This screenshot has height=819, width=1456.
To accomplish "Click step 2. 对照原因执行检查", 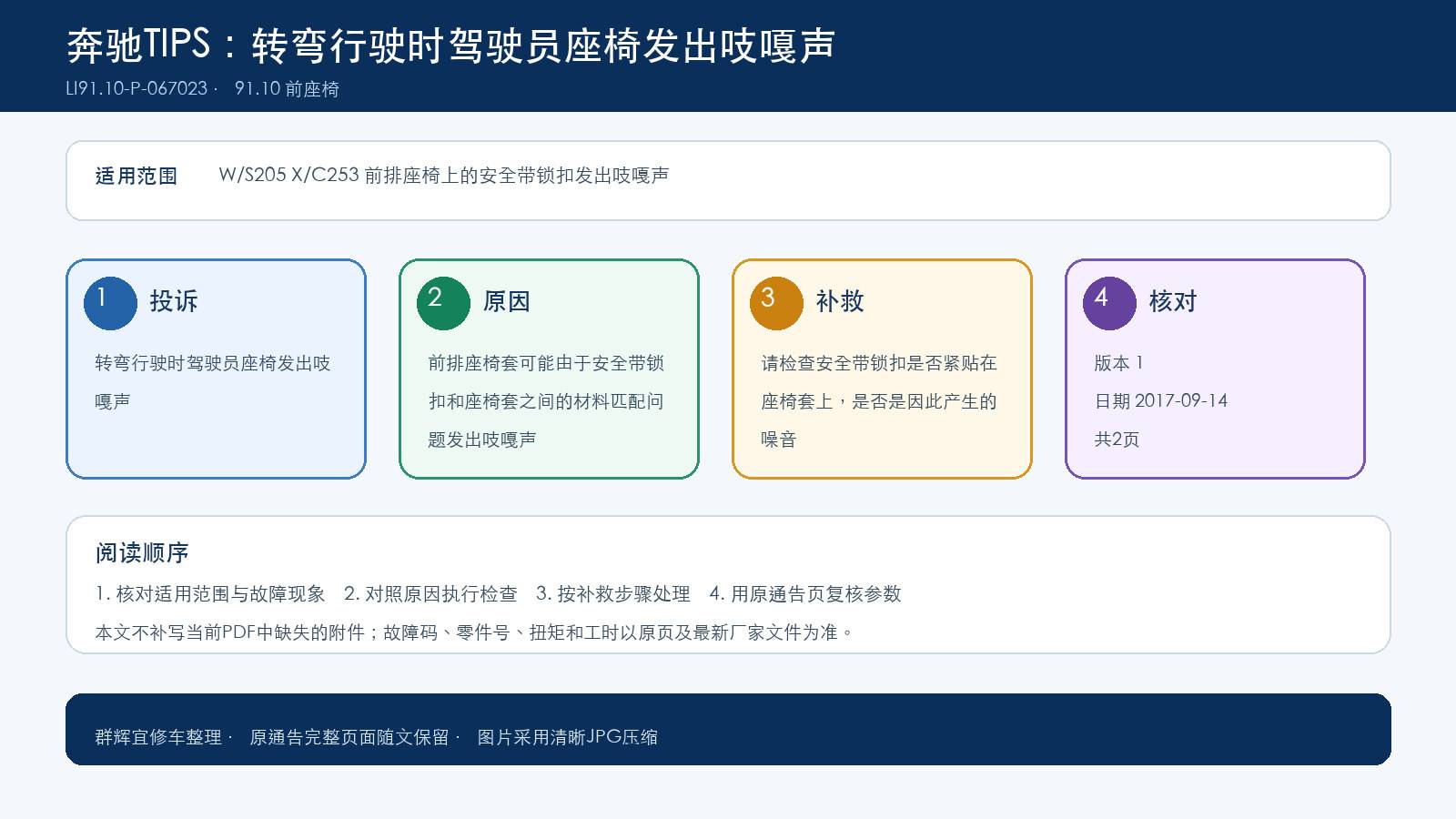I will coord(430,594).
